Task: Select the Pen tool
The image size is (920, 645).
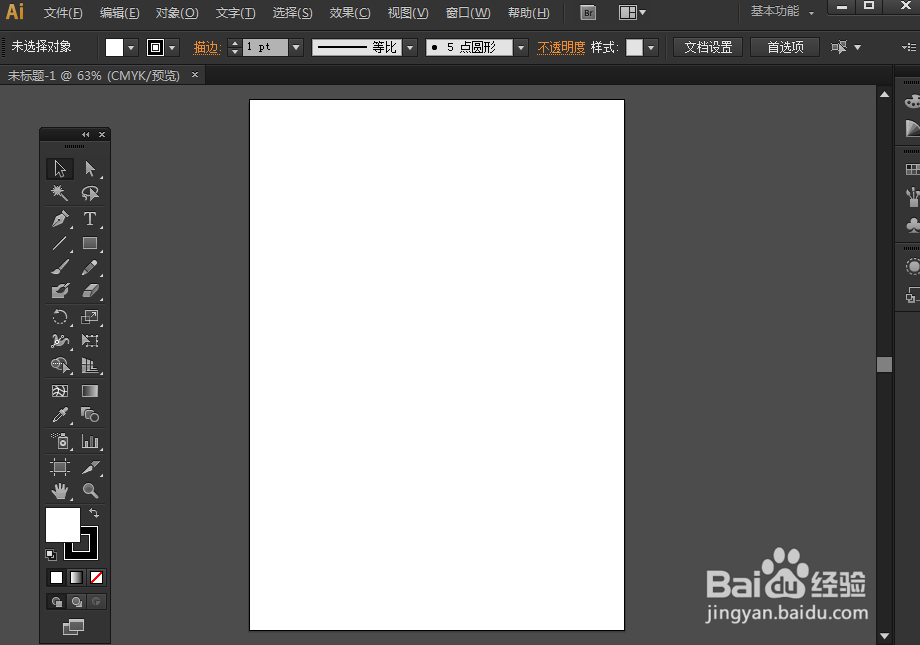Action: pos(60,219)
